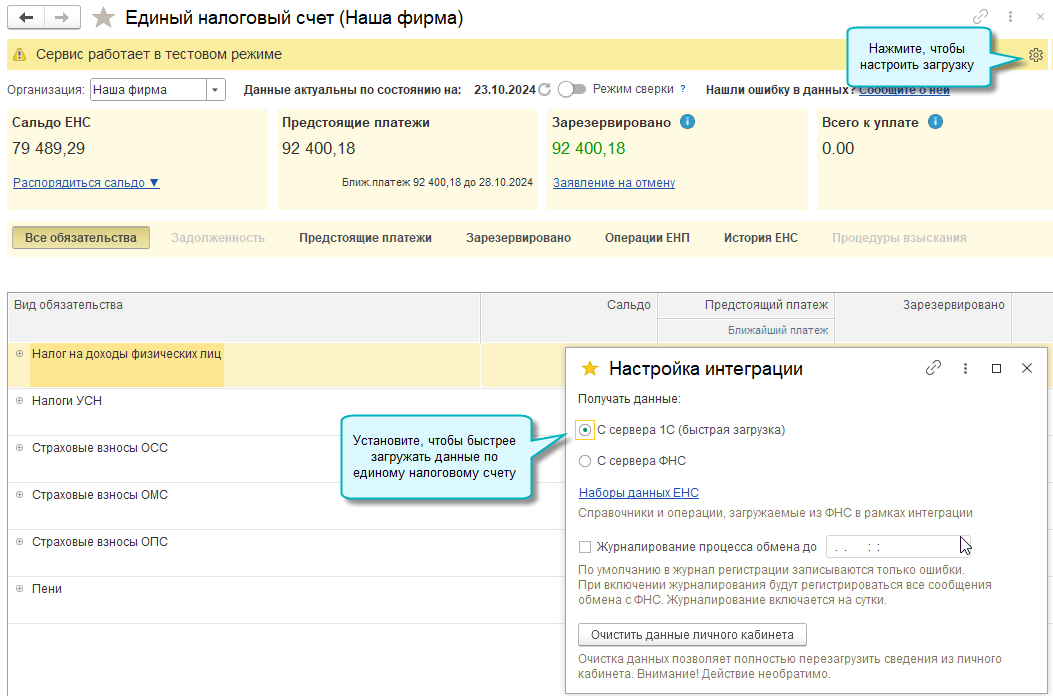Viewport: 1053px width, 696px height.
Task: Expand Страховые взносы ОПС row
Action: 19,541
